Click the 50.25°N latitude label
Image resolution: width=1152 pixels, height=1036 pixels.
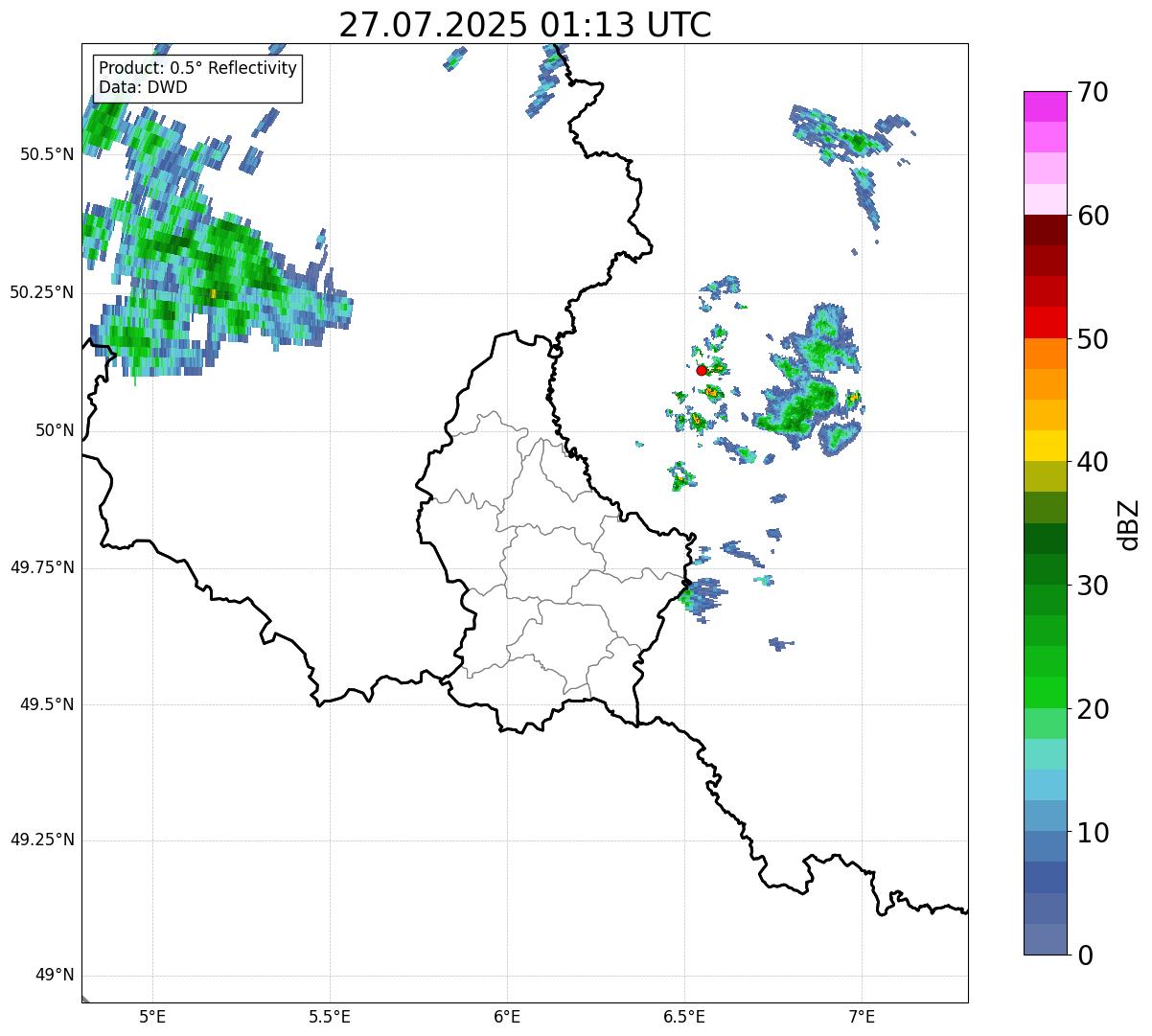pos(41,292)
